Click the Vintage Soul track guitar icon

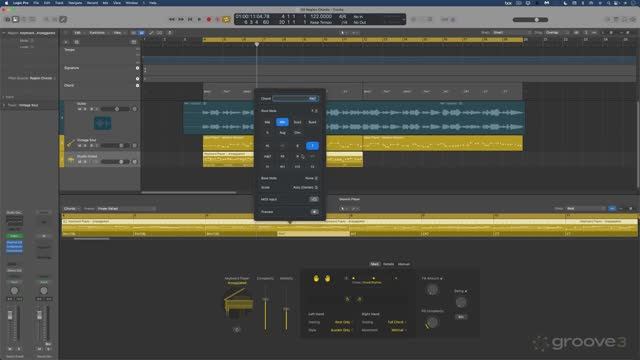71,143
